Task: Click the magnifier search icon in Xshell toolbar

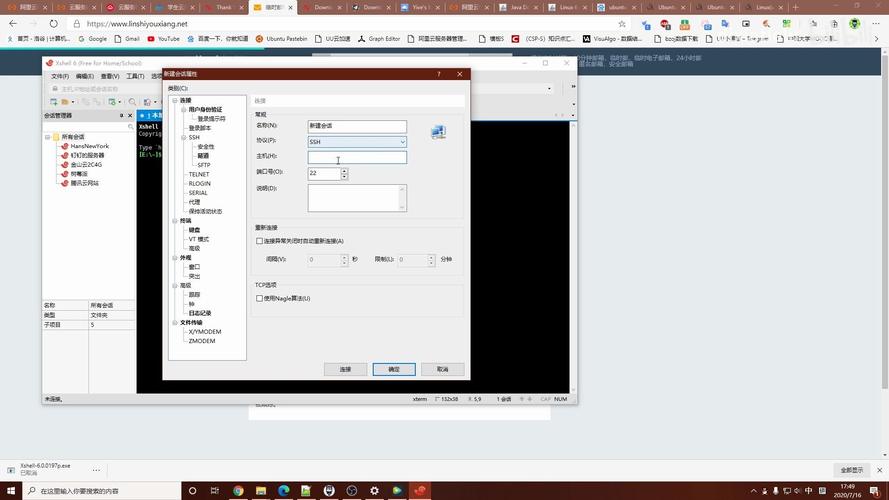Action: (x=132, y=102)
